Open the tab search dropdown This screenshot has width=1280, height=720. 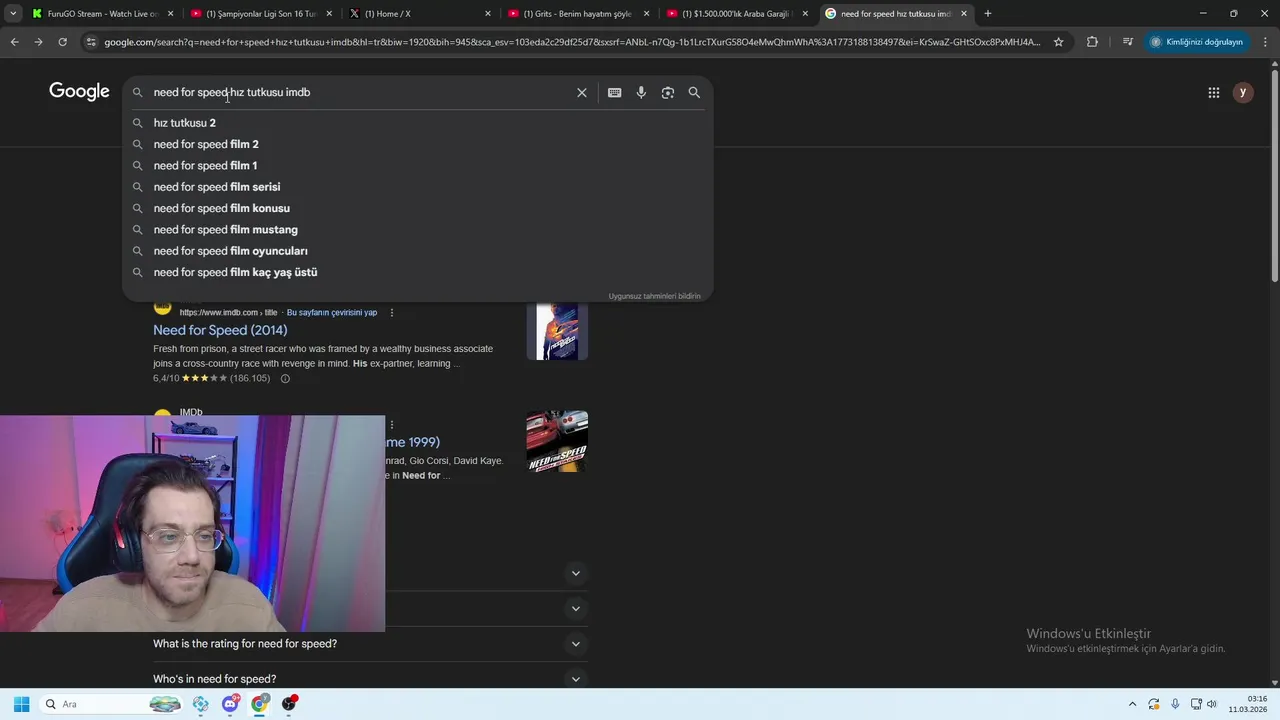point(13,14)
